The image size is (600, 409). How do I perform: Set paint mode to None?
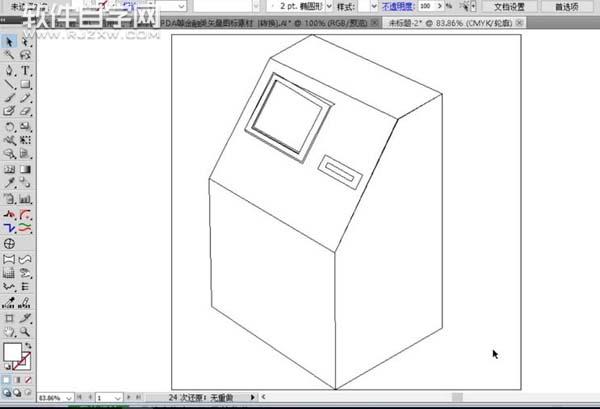[28, 380]
